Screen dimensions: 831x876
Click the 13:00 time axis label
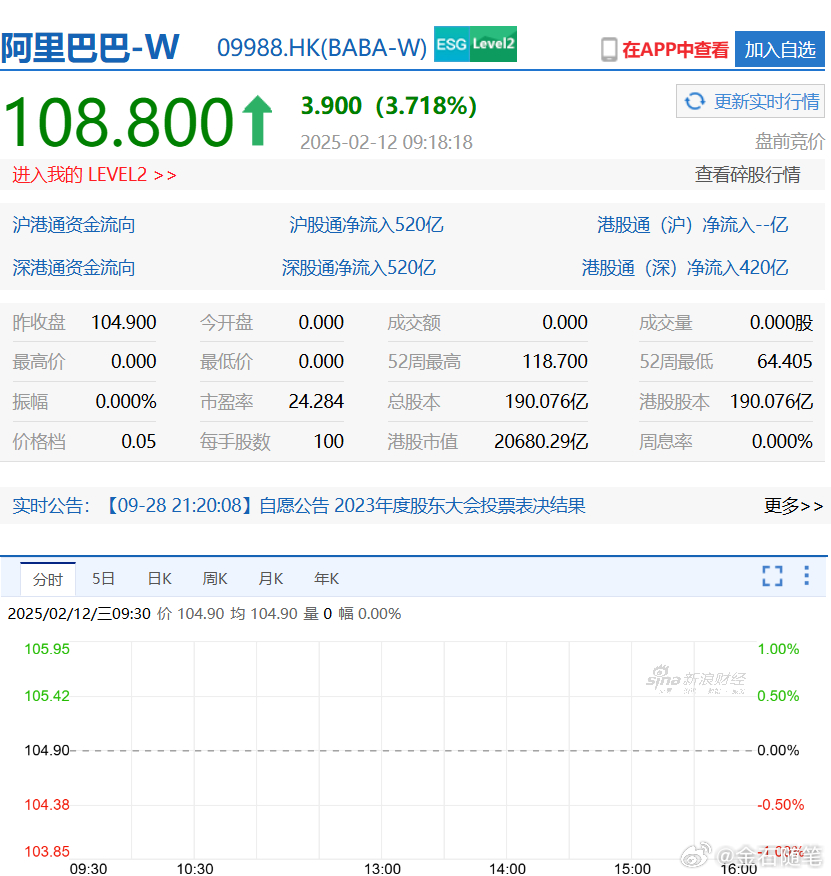point(382,868)
